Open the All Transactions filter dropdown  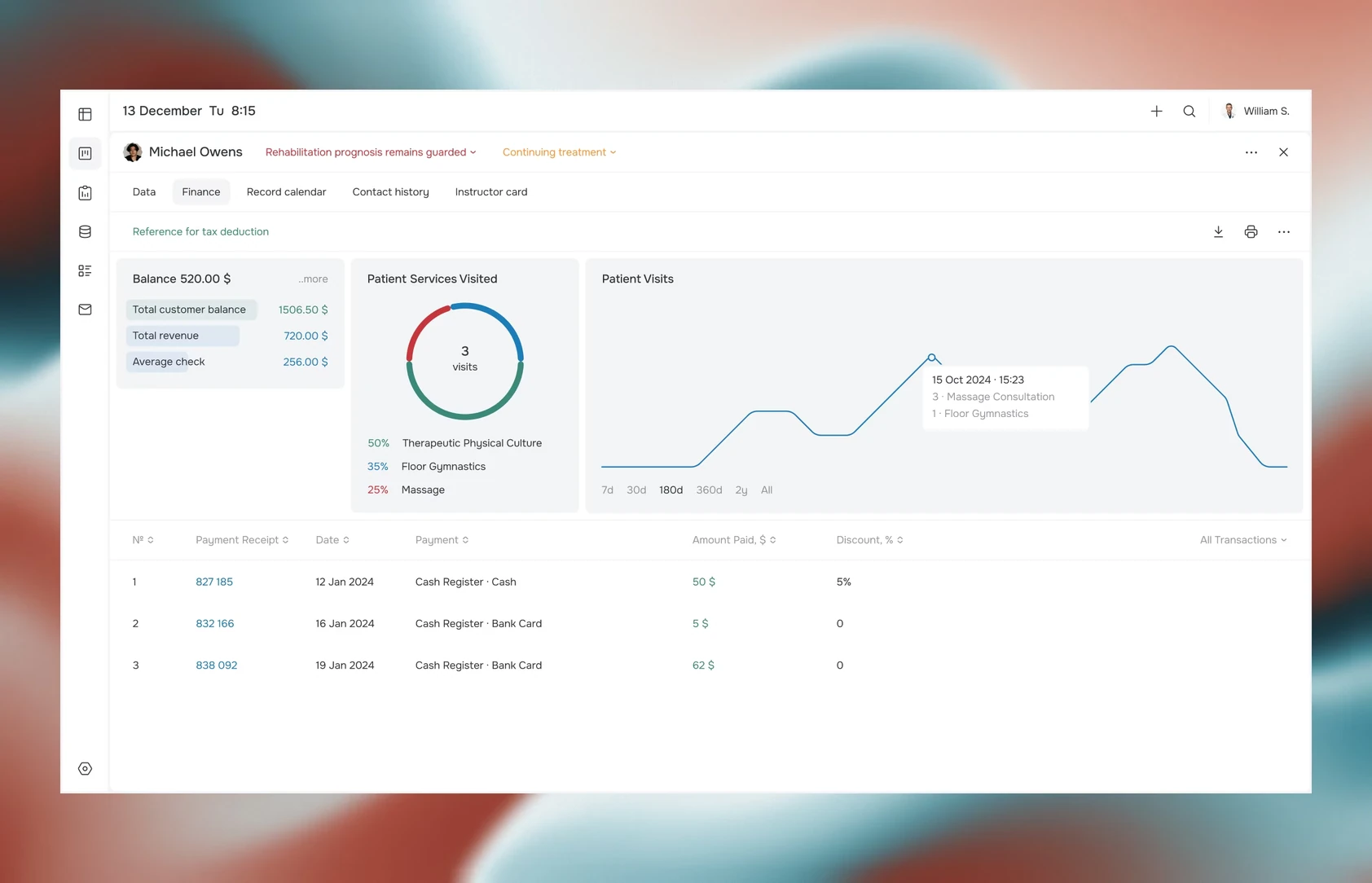(1243, 540)
